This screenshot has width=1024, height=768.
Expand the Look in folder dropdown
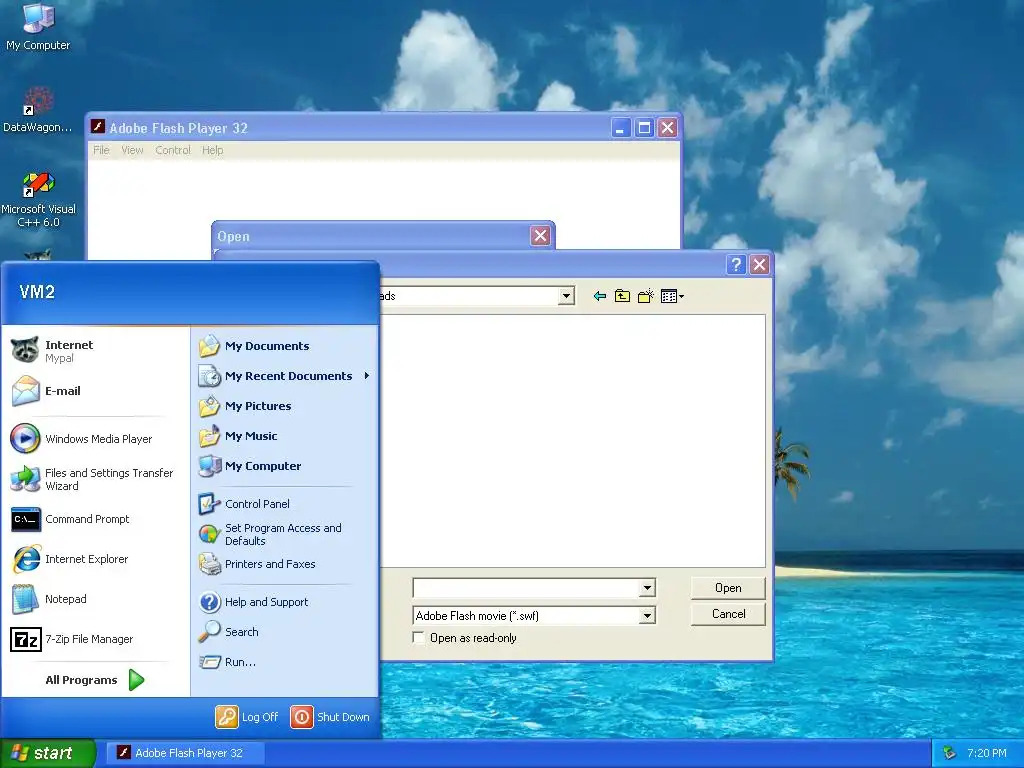coord(566,296)
